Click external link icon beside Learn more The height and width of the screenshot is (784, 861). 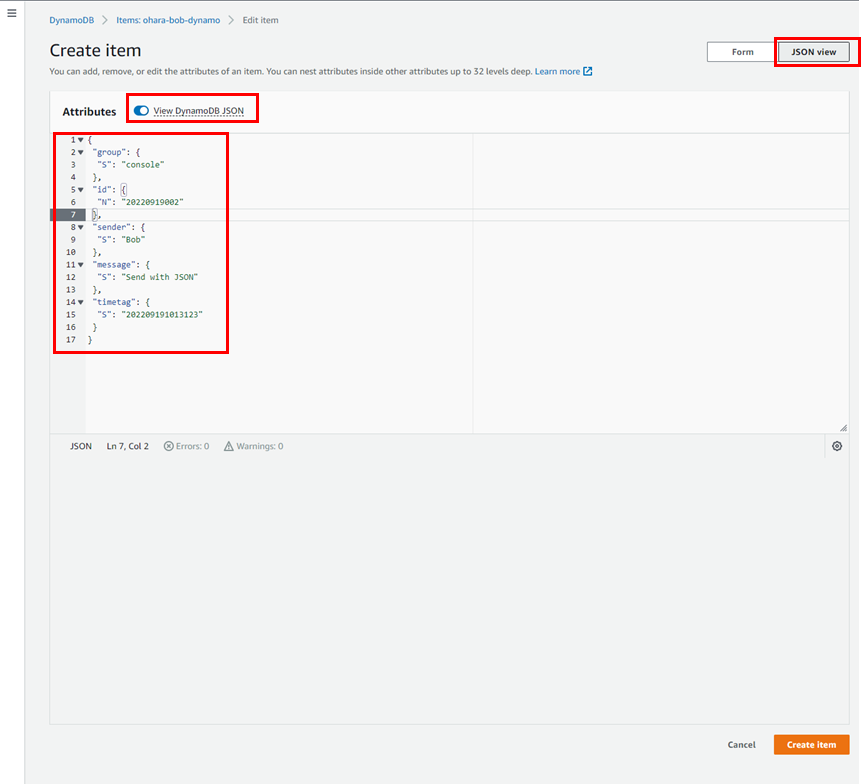click(x=588, y=72)
